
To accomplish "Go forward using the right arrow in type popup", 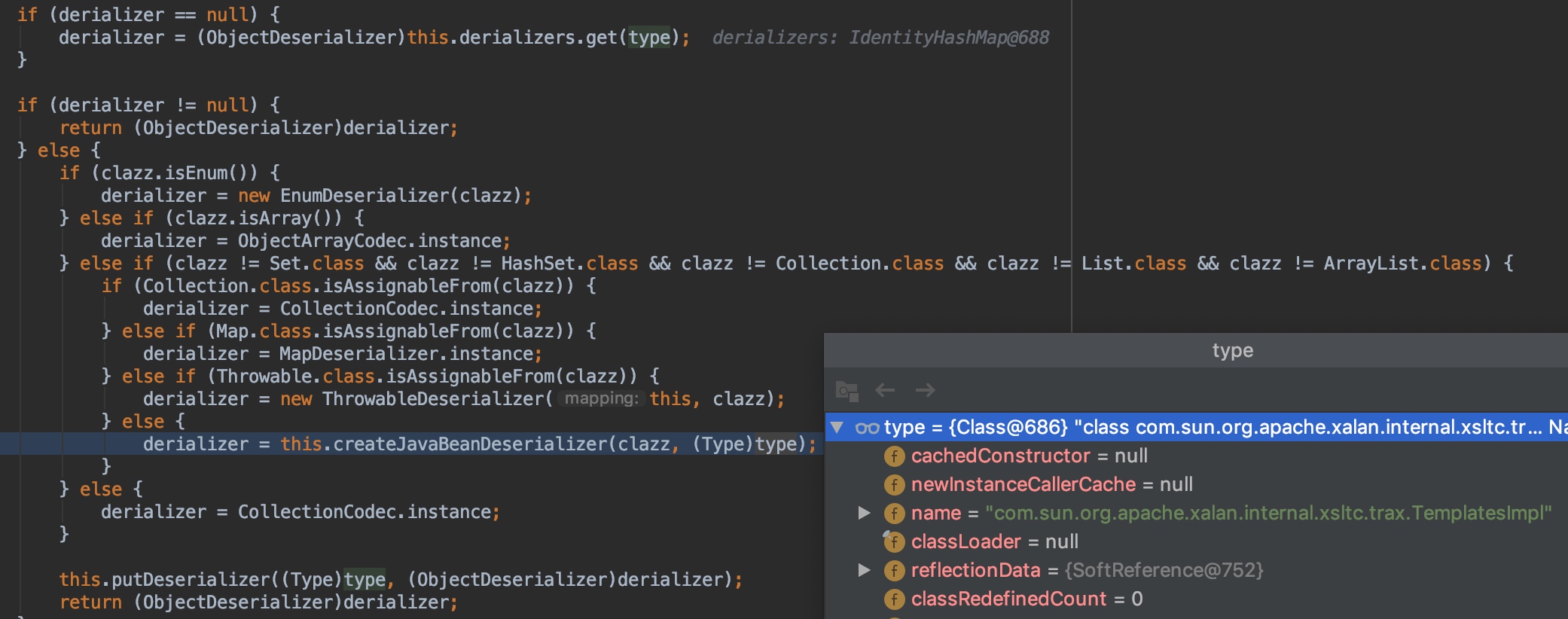I will tap(926, 390).
